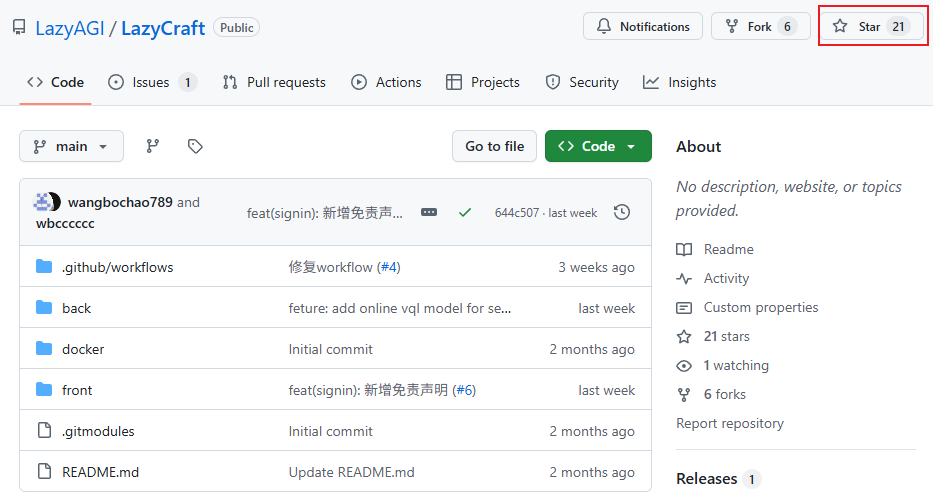The height and width of the screenshot is (502, 933).
Task: View tags via the tag icon
Action: click(x=195, y=146)
